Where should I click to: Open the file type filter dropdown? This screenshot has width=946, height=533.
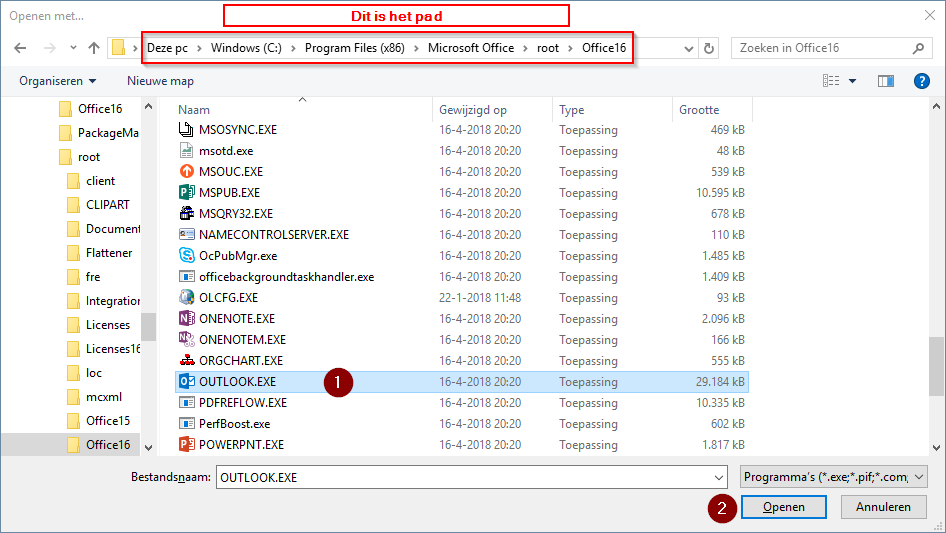(919, 477)
